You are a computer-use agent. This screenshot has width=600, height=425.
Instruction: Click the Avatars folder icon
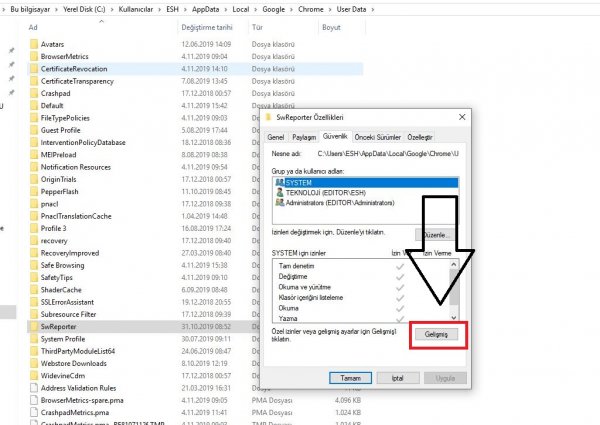pyautogui.click(x=33, y=45)
